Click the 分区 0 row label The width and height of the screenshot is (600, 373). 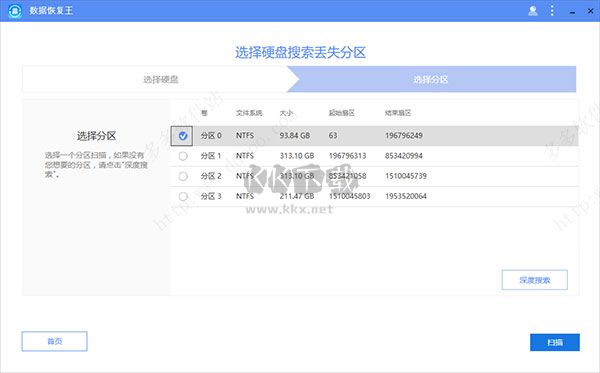(211, 135)
